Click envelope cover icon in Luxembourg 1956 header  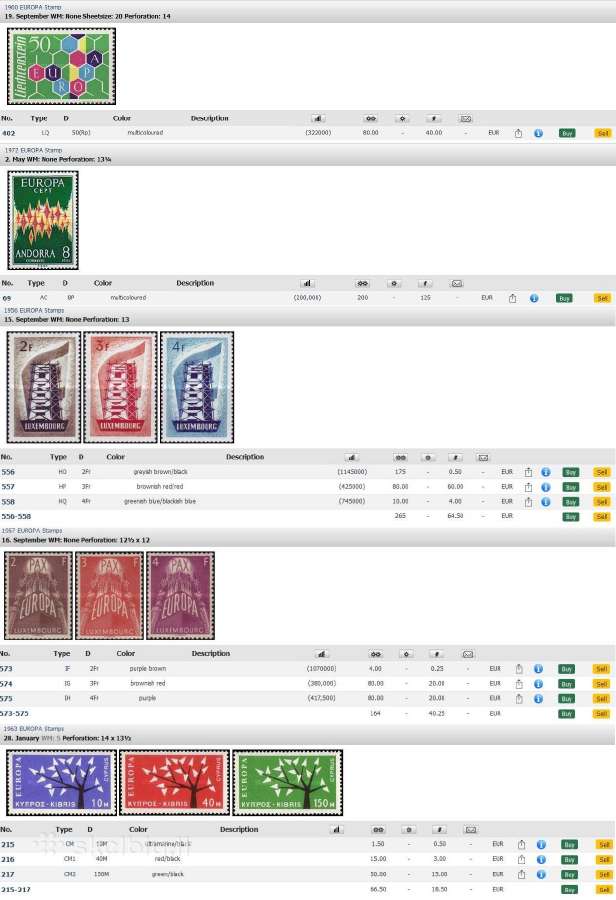pyautogui.click(x=483, y=458)
